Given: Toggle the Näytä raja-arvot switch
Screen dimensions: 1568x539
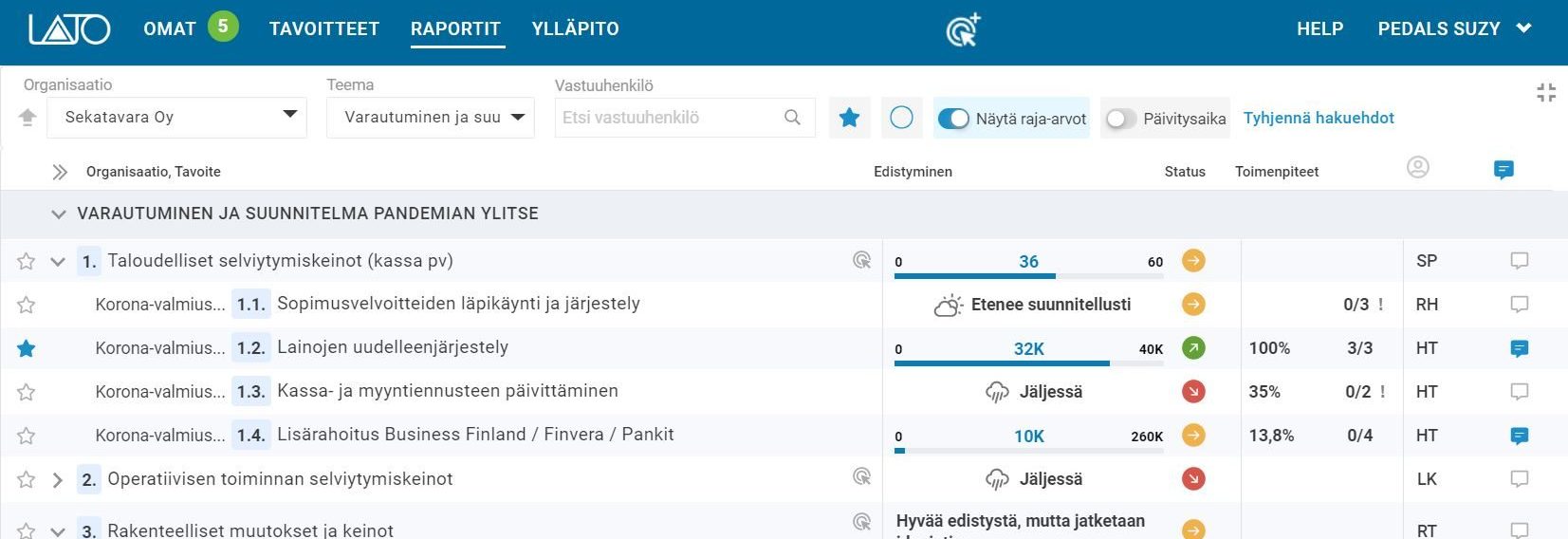Looking at the screenshot, I should [x=953, y=119].
